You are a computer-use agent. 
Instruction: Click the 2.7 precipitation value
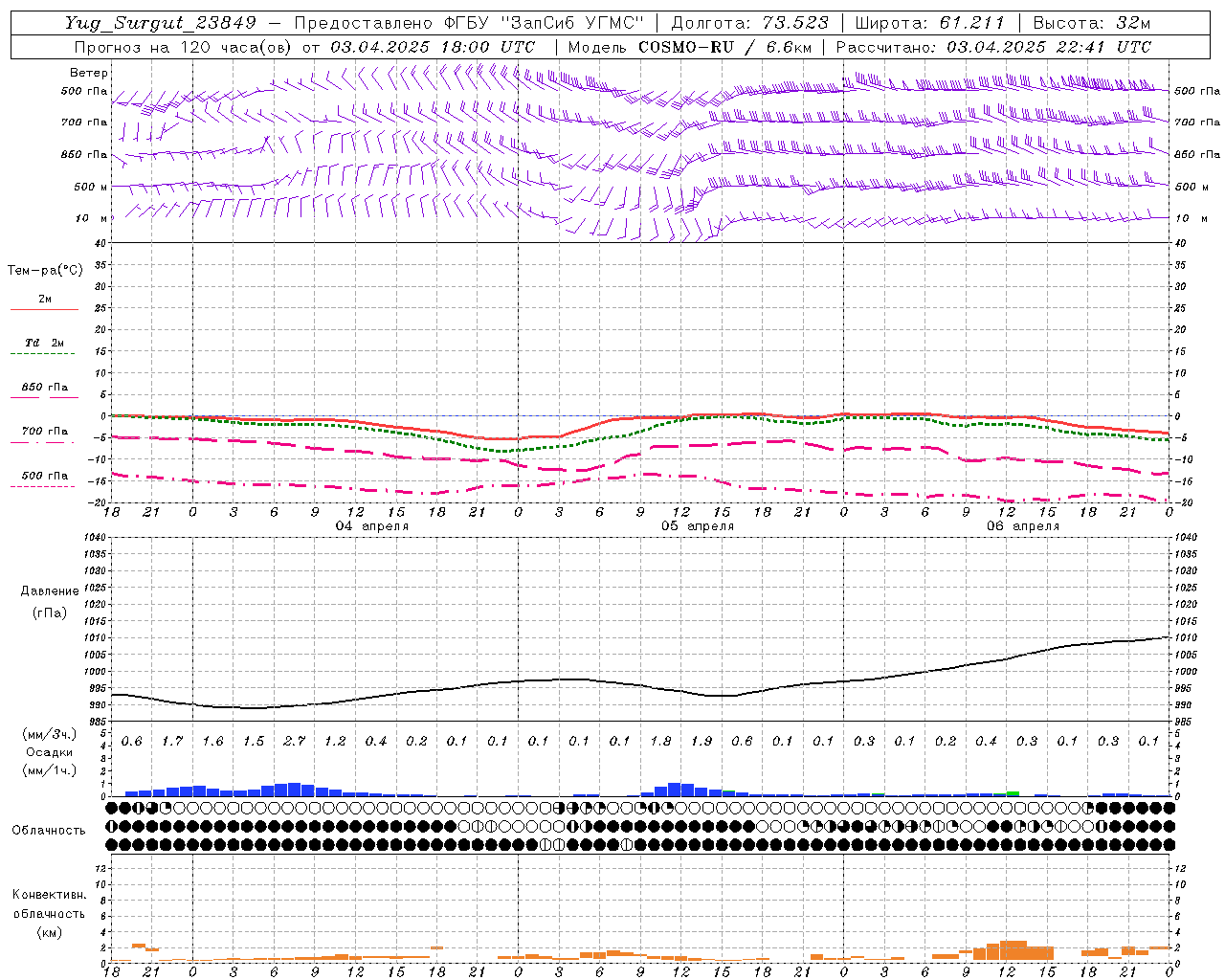coord(295,742)
